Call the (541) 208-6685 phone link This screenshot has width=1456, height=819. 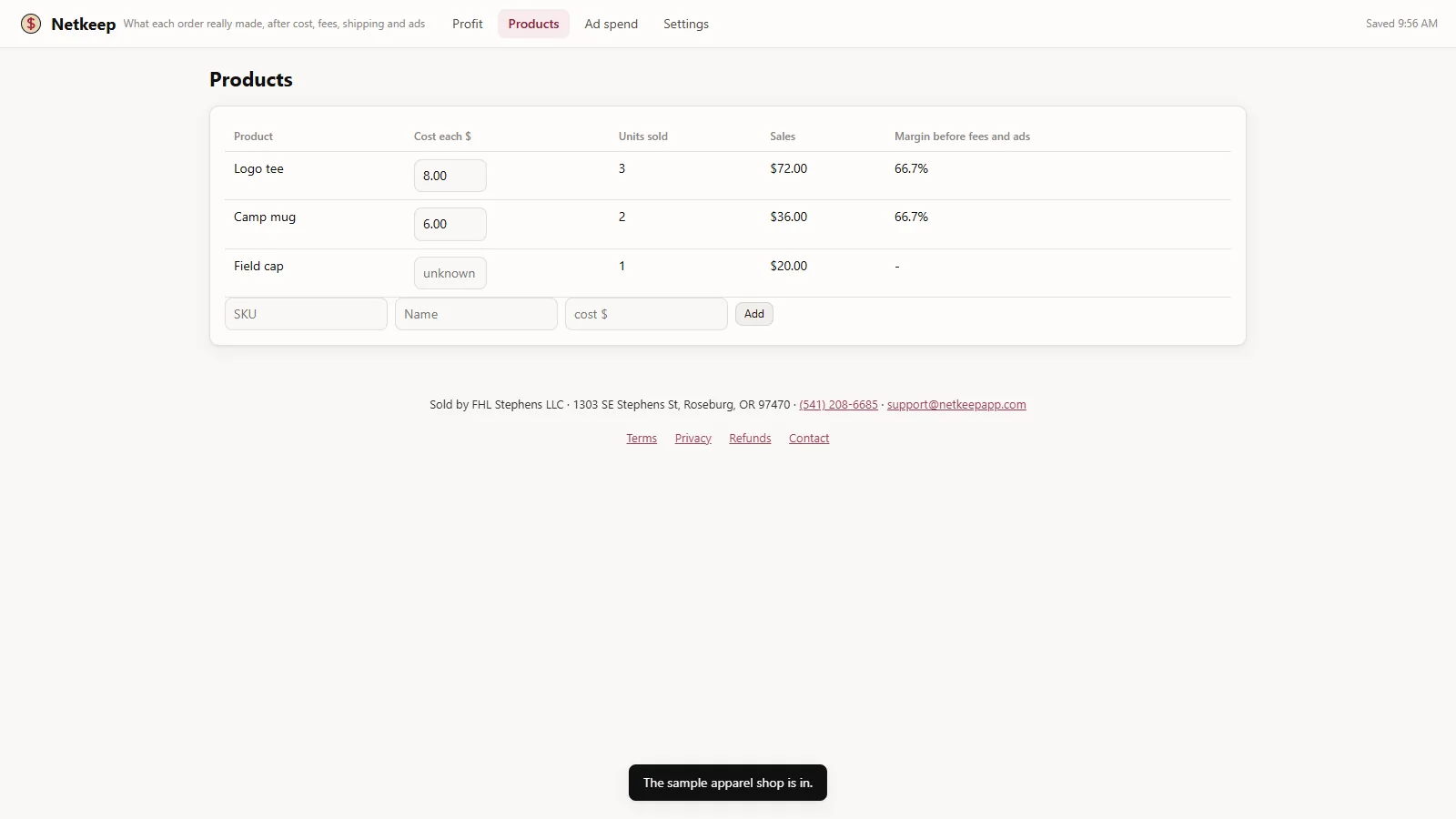[x=838, y=405]
